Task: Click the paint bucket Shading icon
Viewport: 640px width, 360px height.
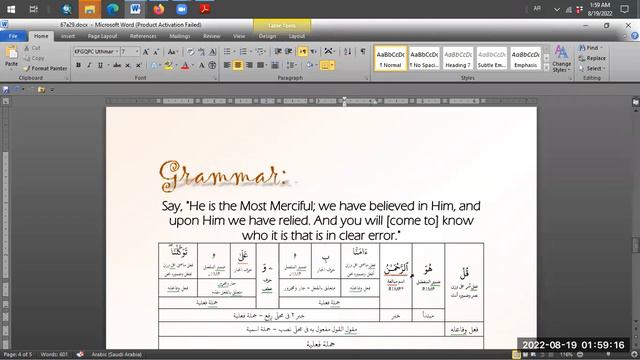Action: click(x=309, y=65)
